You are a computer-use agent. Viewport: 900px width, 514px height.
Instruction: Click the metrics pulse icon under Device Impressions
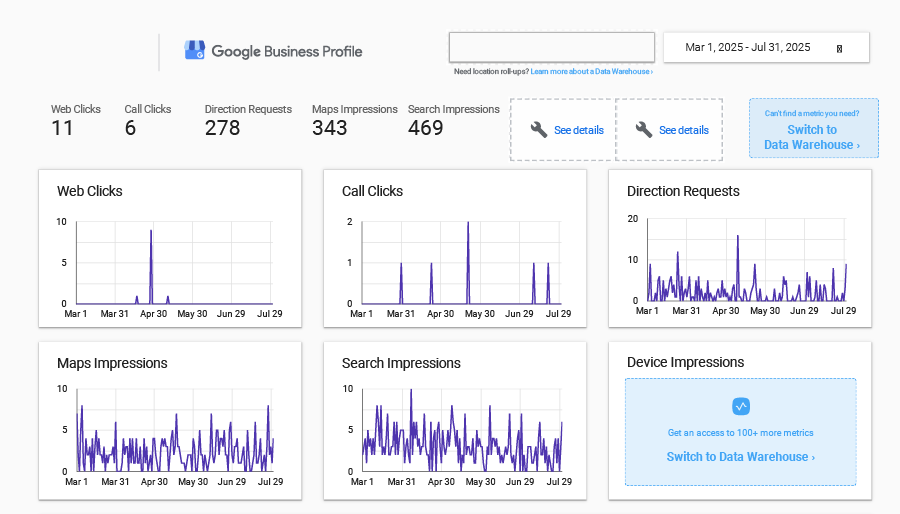[x=740, y=406]
